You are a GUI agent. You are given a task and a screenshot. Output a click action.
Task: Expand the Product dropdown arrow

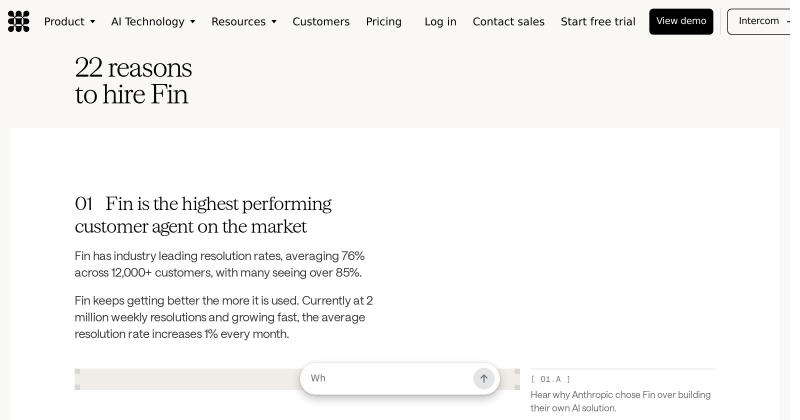pos(92,22)
